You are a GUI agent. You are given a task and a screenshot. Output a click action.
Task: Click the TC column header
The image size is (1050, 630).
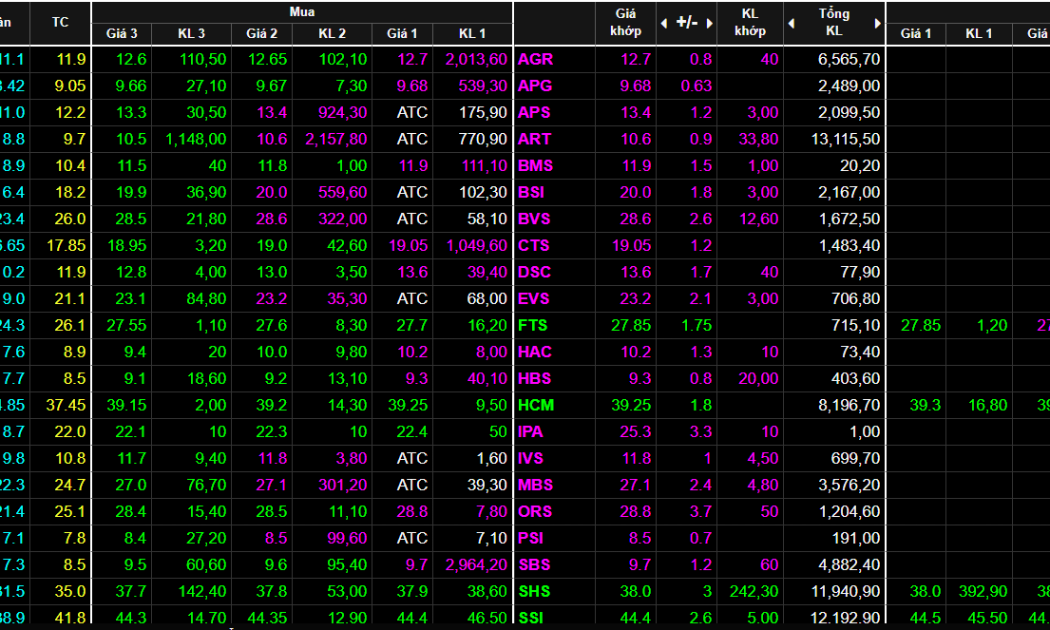point(60,22)
